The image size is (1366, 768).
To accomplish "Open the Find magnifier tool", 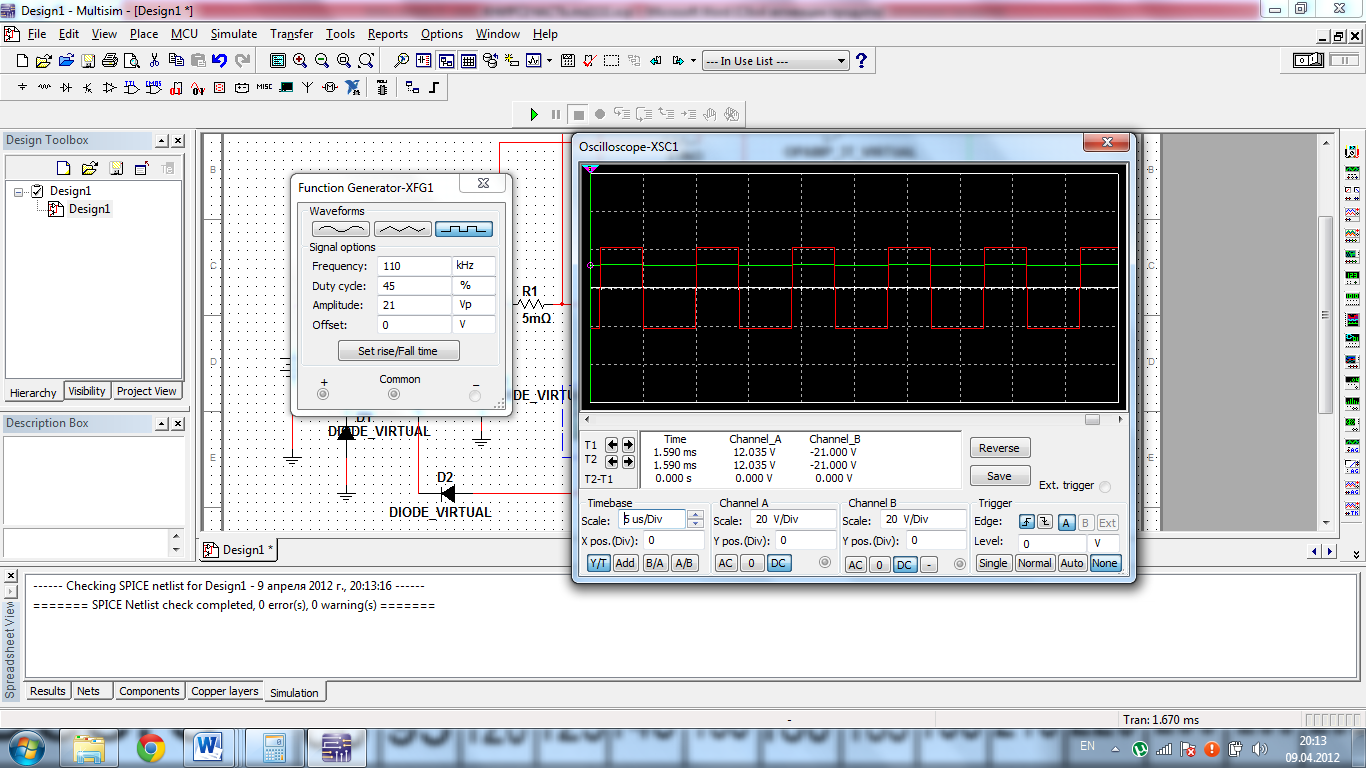I will pos(401,60).
